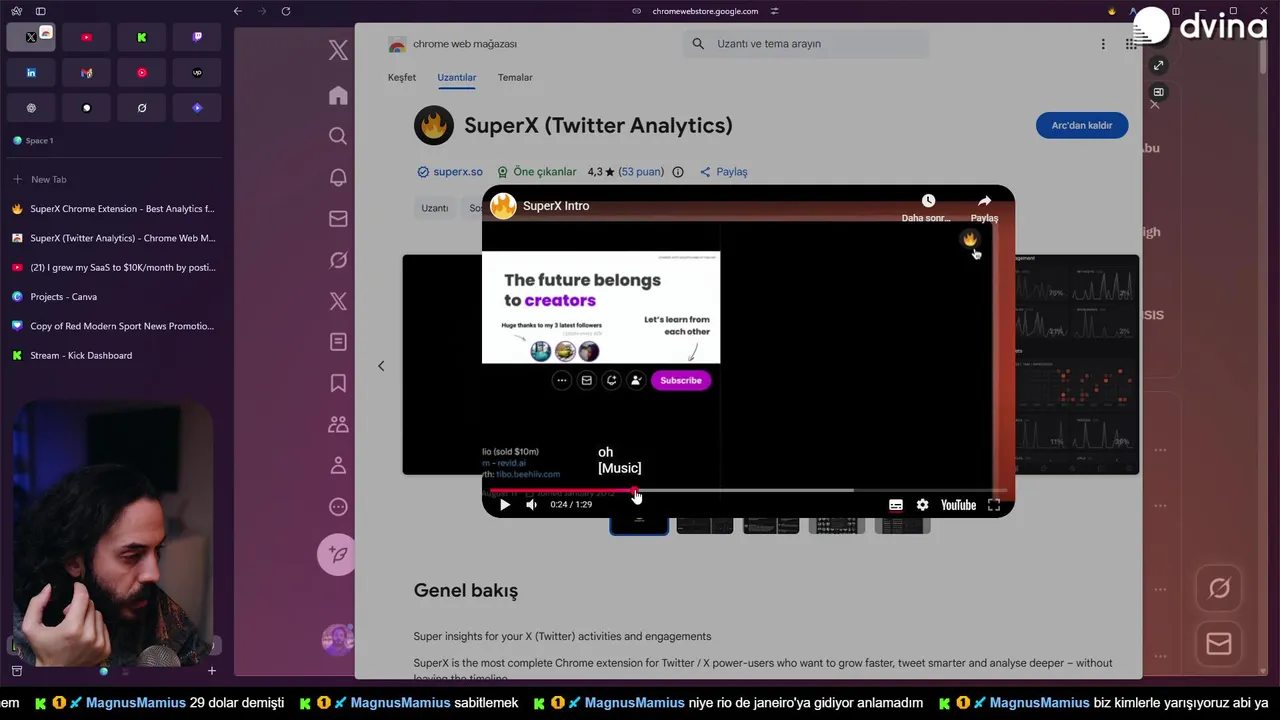This screenshot has width=1280, height=720.
Task: Mute the video with speaker icon
Action: point(531,505)
